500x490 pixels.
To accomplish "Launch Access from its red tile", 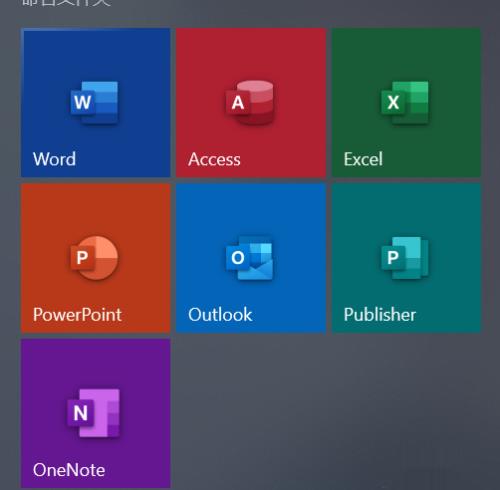I will (x=251, y=103).
